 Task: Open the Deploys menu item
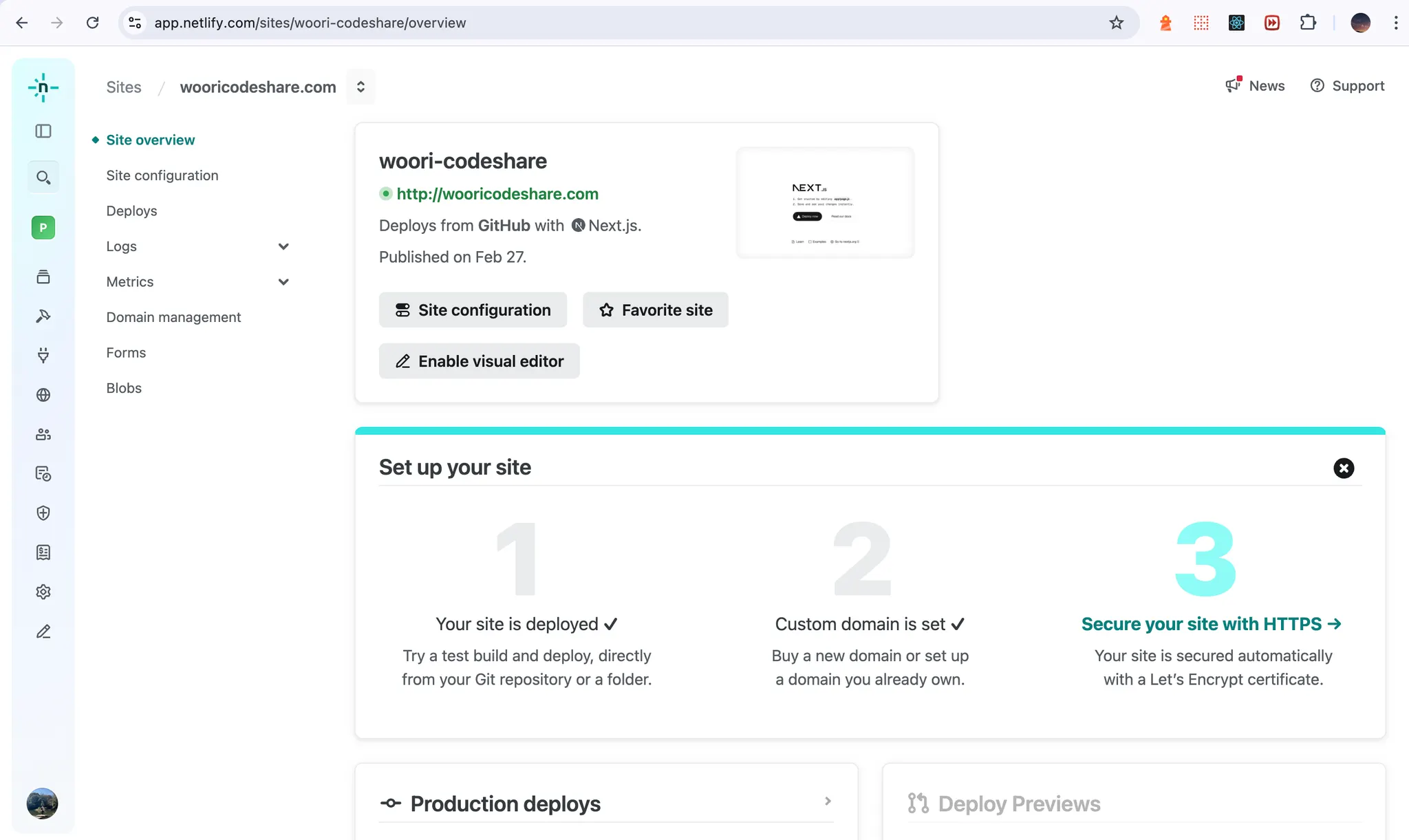(x=131, y=211)
